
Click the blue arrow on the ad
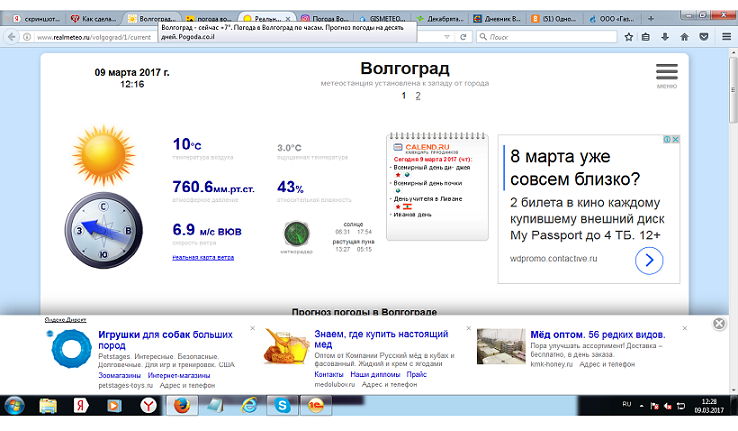coord(649,261)
